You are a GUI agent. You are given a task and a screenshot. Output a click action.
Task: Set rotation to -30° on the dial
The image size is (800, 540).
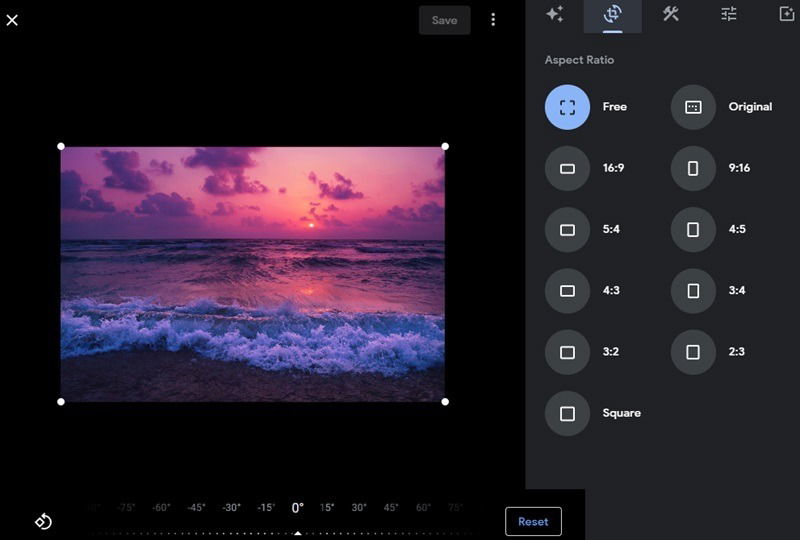pos(231,507)
